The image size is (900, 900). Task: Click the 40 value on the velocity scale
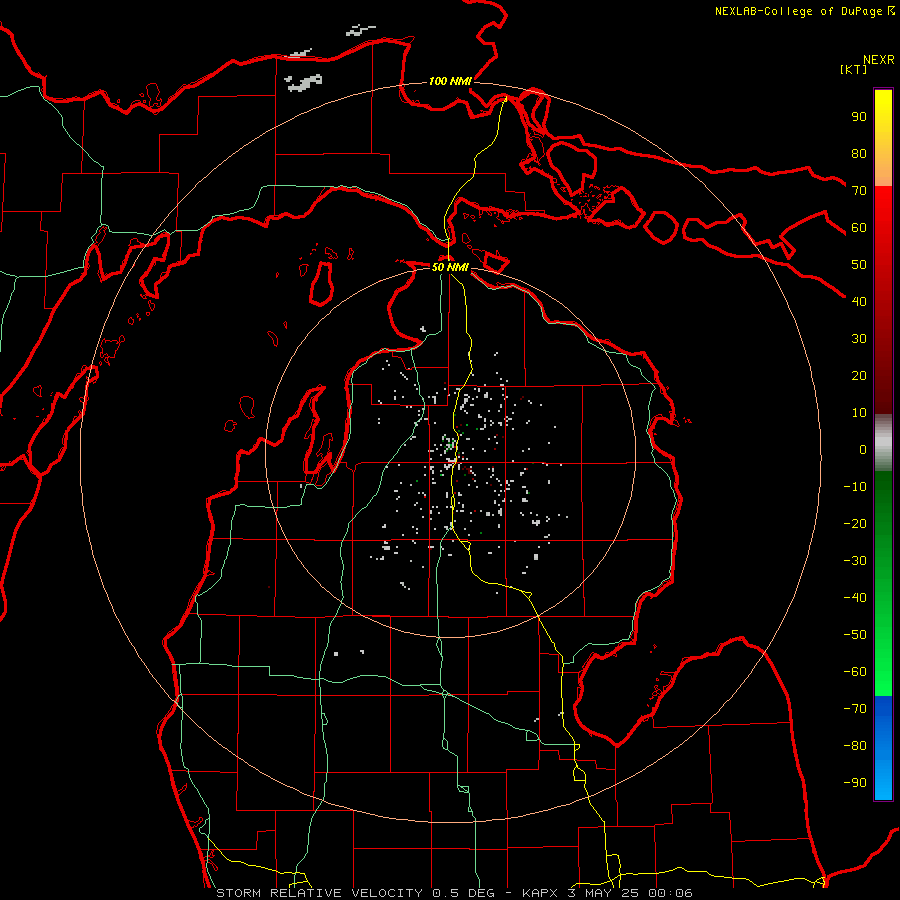tap(859, 302)
